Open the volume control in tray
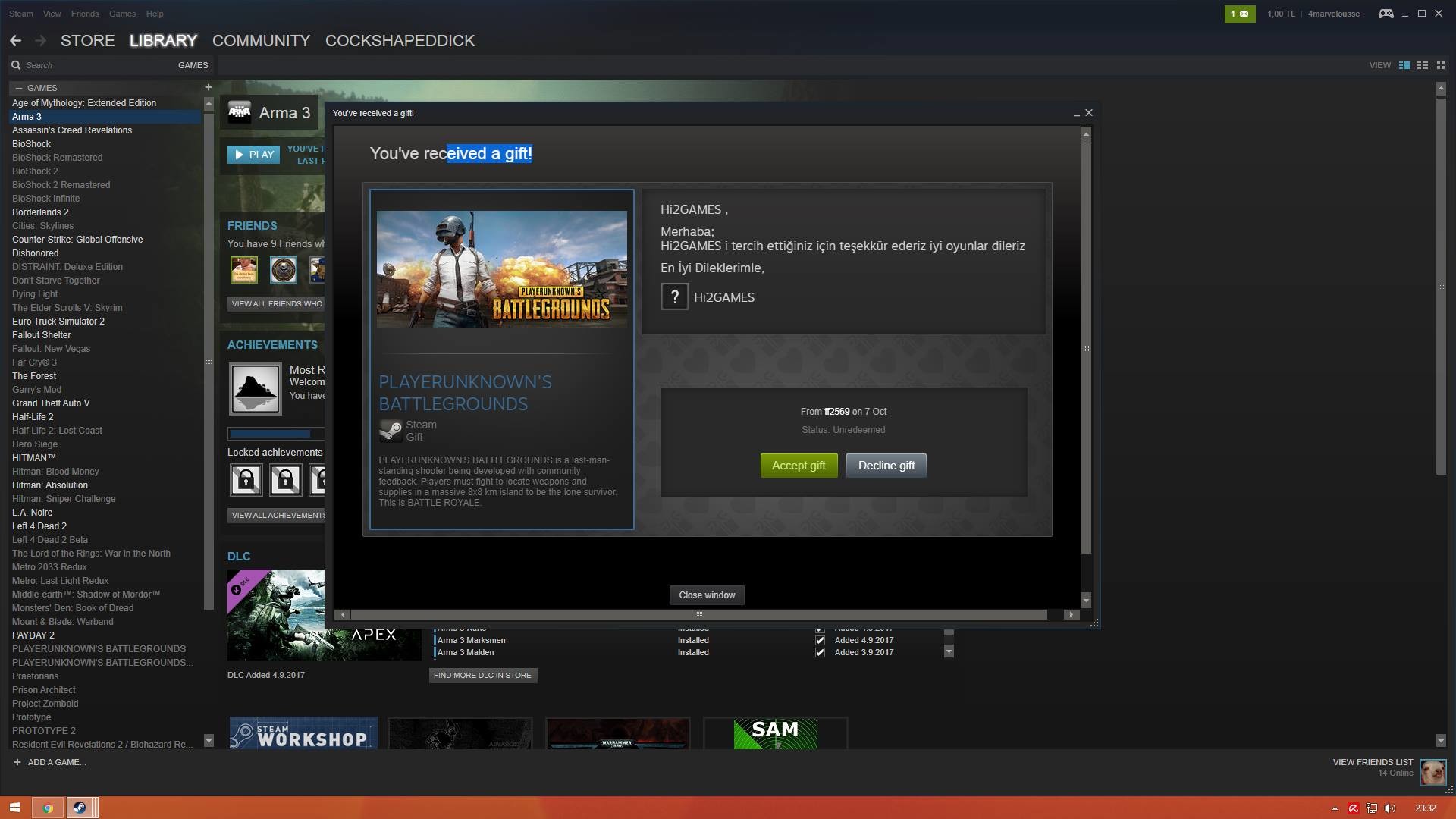1456x819 pixels. pyautogui.click(x=1390, y=808)
